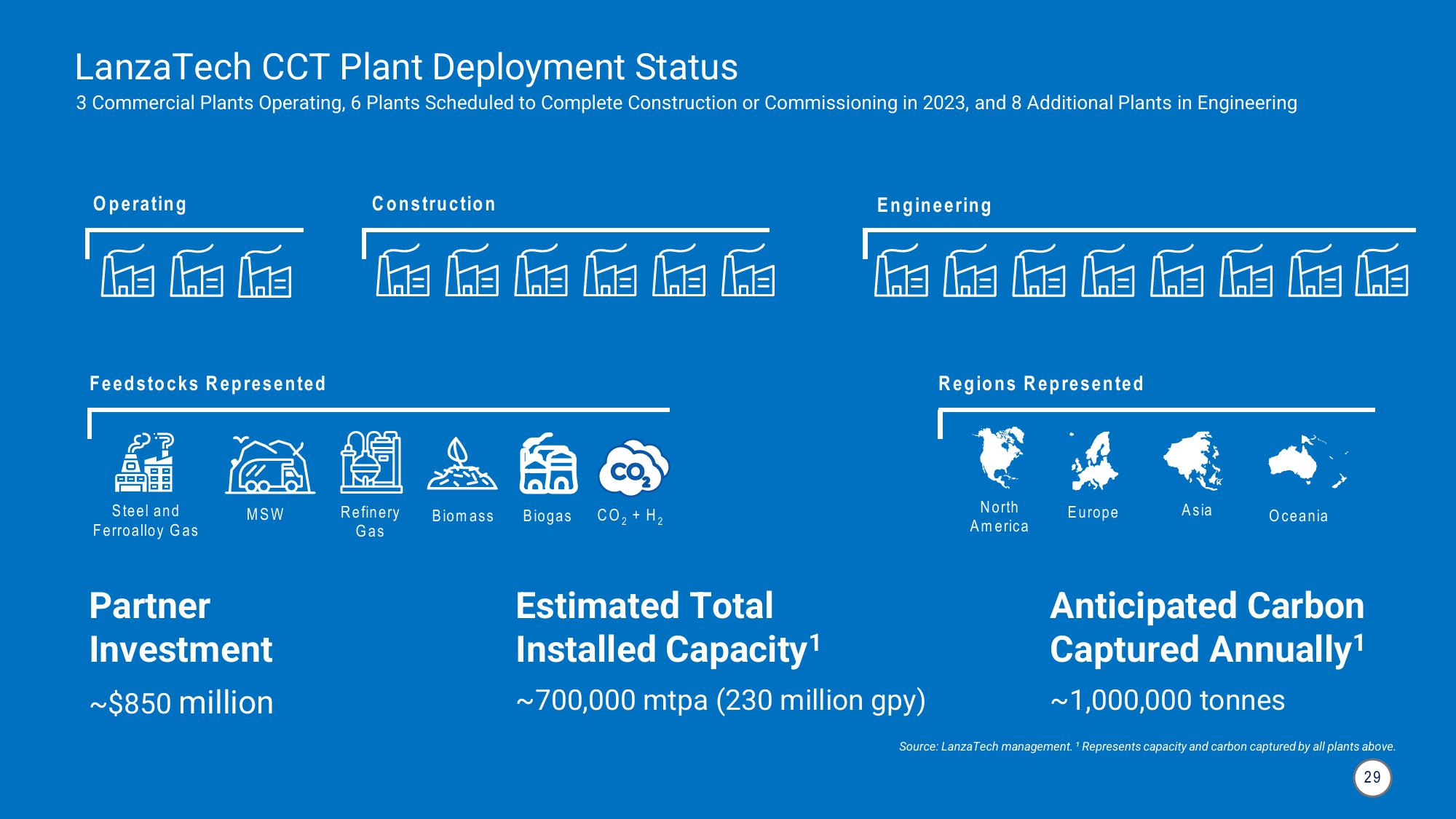This screenshot has height=819, width=1456.
Task: Click the eighth factory icon under Engineering
Action: coord(1382,269)
